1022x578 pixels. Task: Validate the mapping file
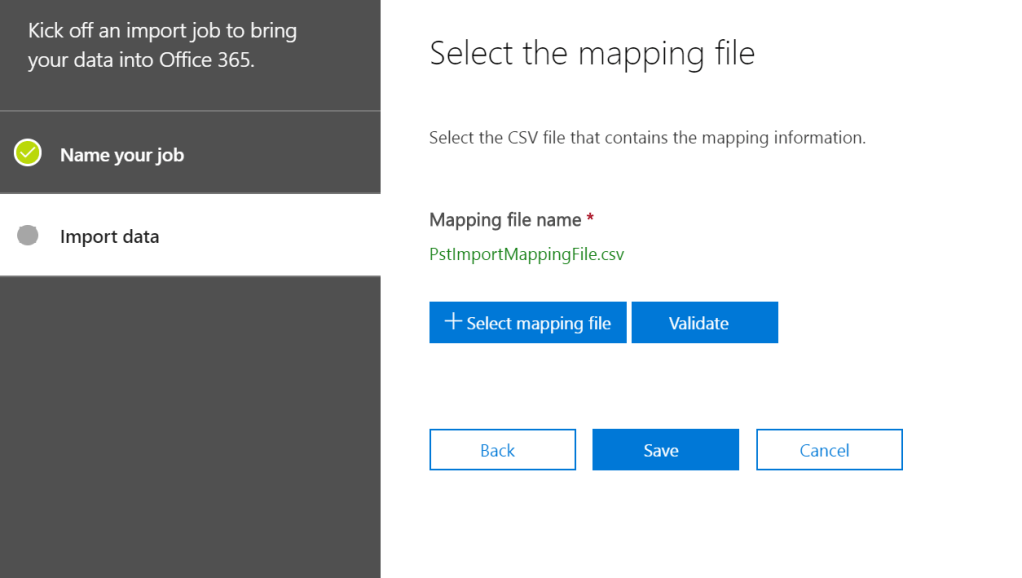(704, 323)
